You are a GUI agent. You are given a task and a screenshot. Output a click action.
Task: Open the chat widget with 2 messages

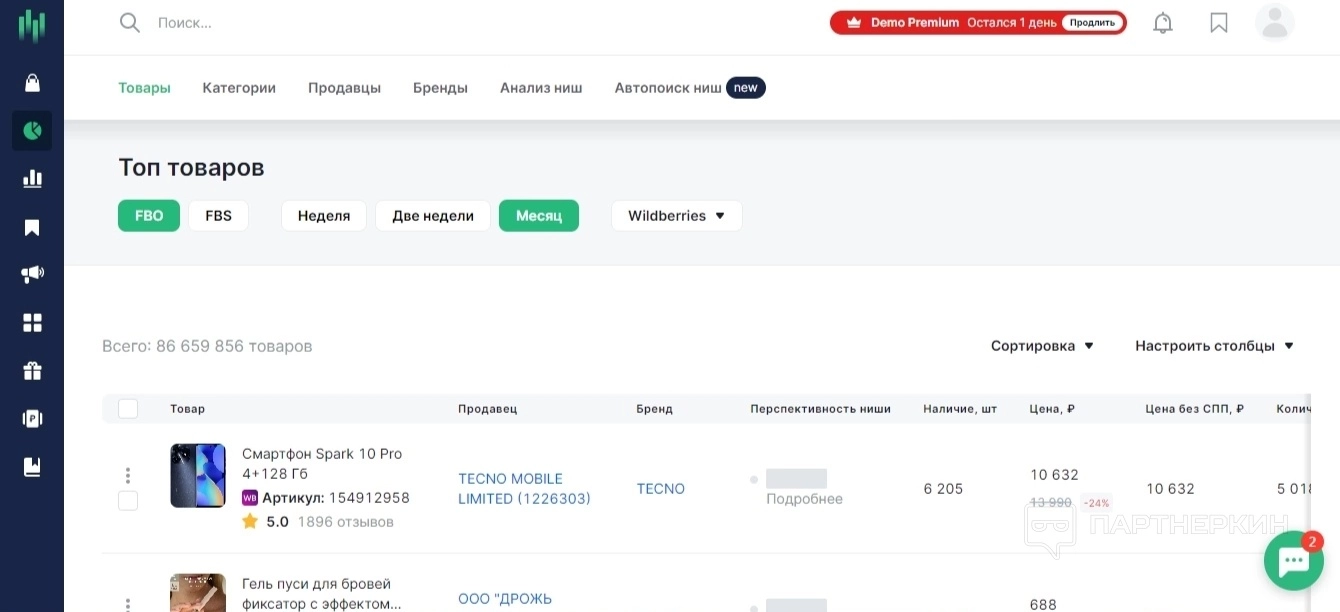[x=1293, y=561]
